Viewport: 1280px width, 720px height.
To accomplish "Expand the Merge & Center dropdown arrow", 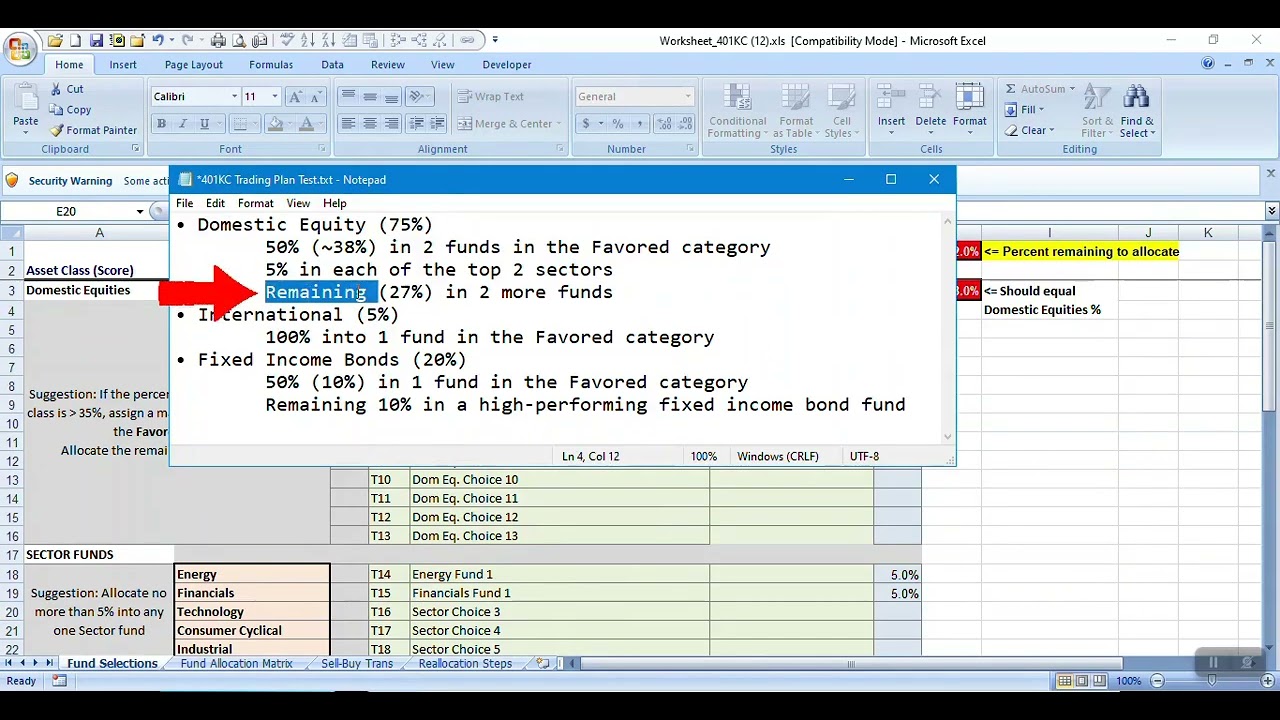I will 558,124.
